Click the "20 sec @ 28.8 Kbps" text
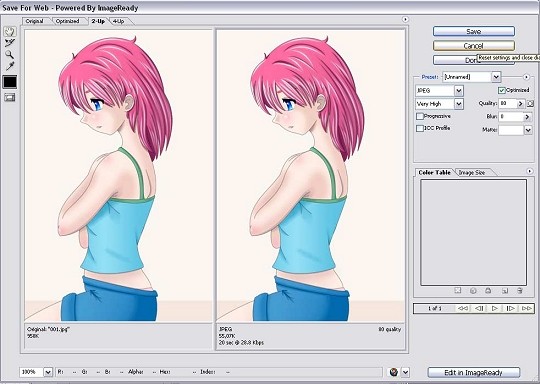540x384 pixels. click(x=241, y=343)
